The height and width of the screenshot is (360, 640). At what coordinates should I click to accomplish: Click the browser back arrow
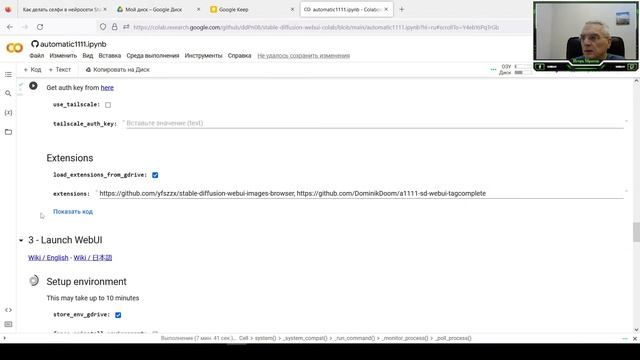10,27
